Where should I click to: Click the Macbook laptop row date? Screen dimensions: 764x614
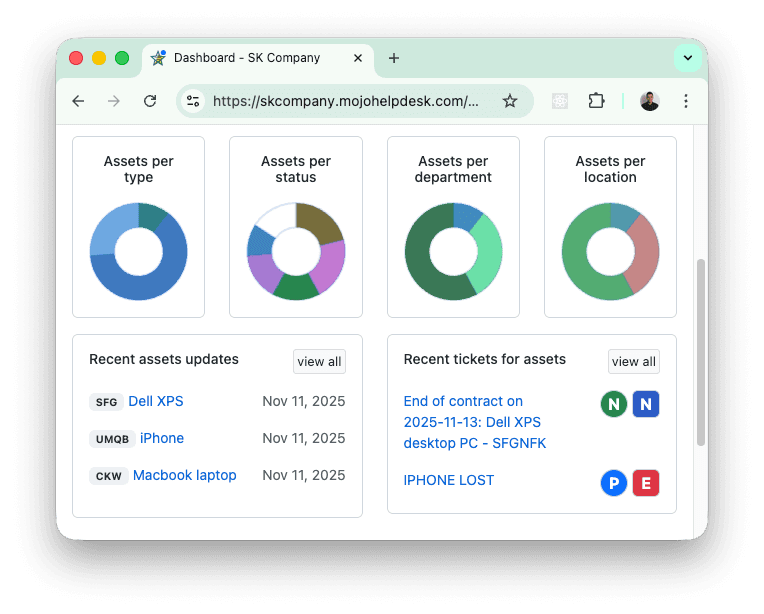click(304, 475)
